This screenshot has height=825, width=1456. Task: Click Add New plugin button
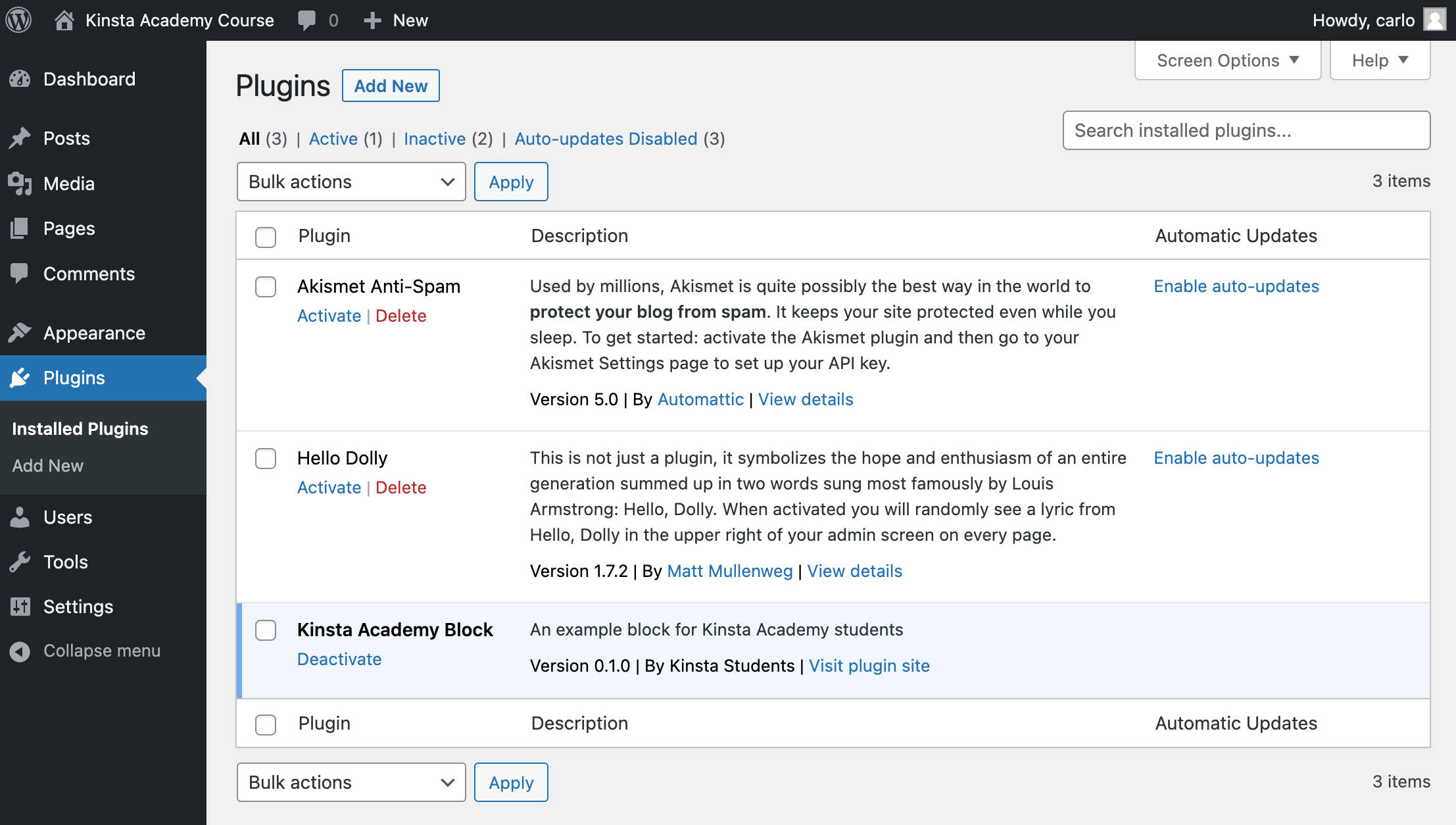pos(390,85)
